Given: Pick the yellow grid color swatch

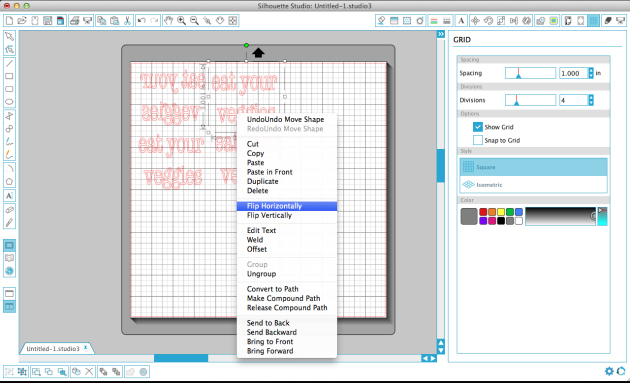Looking at the screenshot, I should coord(501,212).
